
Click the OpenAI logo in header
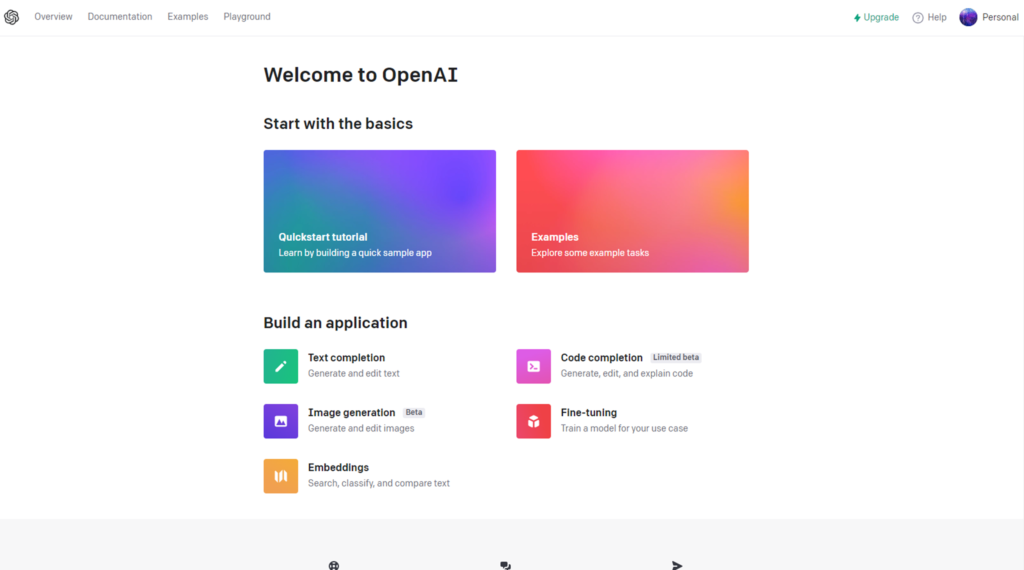(x=12, y=17)
